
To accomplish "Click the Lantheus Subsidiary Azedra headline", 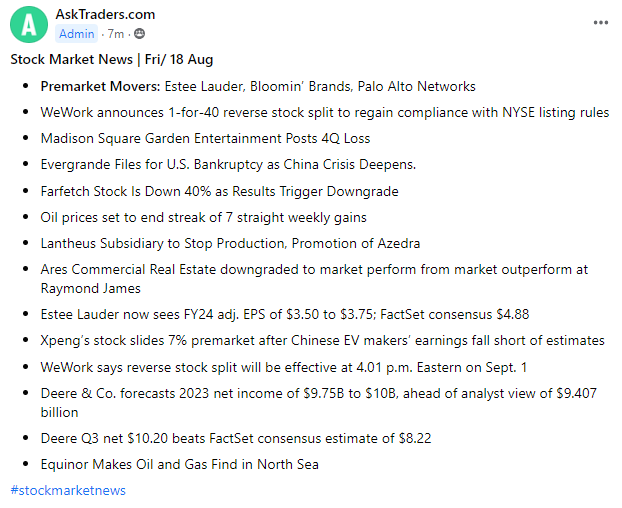I will coord(230,242).
